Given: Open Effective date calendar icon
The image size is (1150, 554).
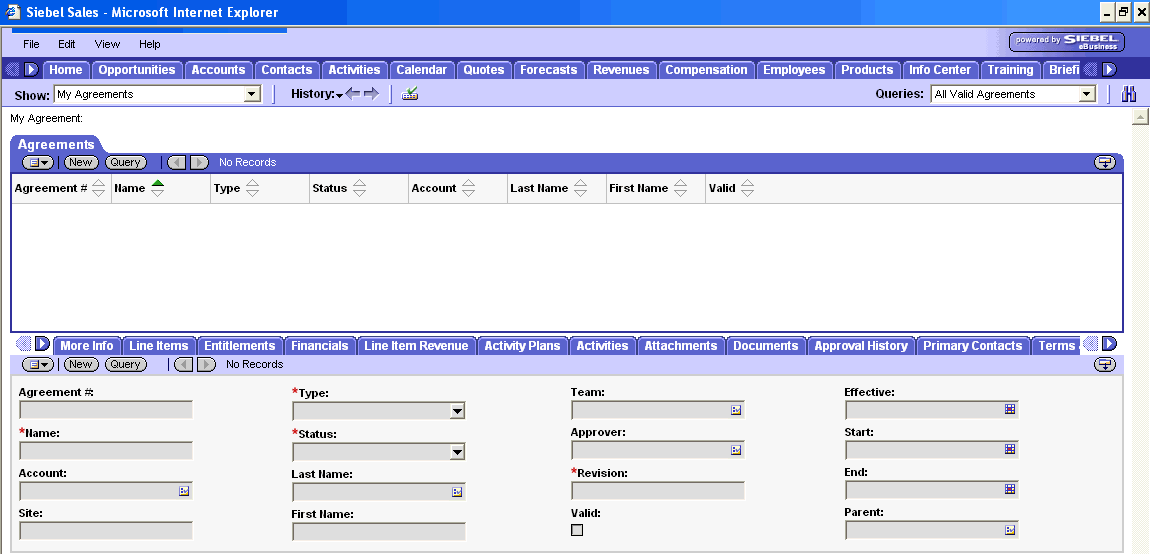Looking at the screenshot, I should point(1010,409).
